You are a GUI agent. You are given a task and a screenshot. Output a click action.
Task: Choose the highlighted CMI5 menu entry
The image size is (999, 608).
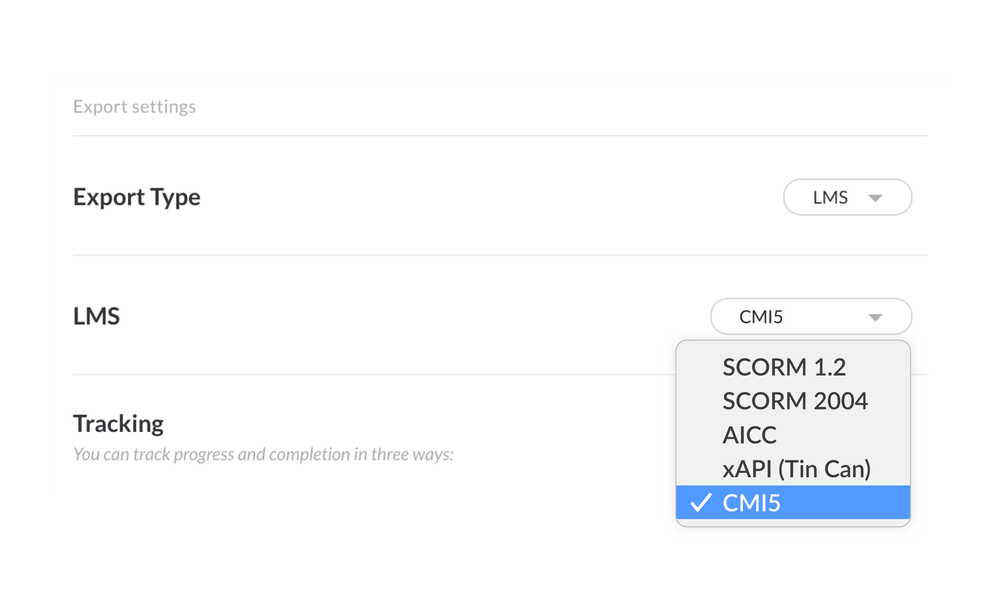(793, 503)
